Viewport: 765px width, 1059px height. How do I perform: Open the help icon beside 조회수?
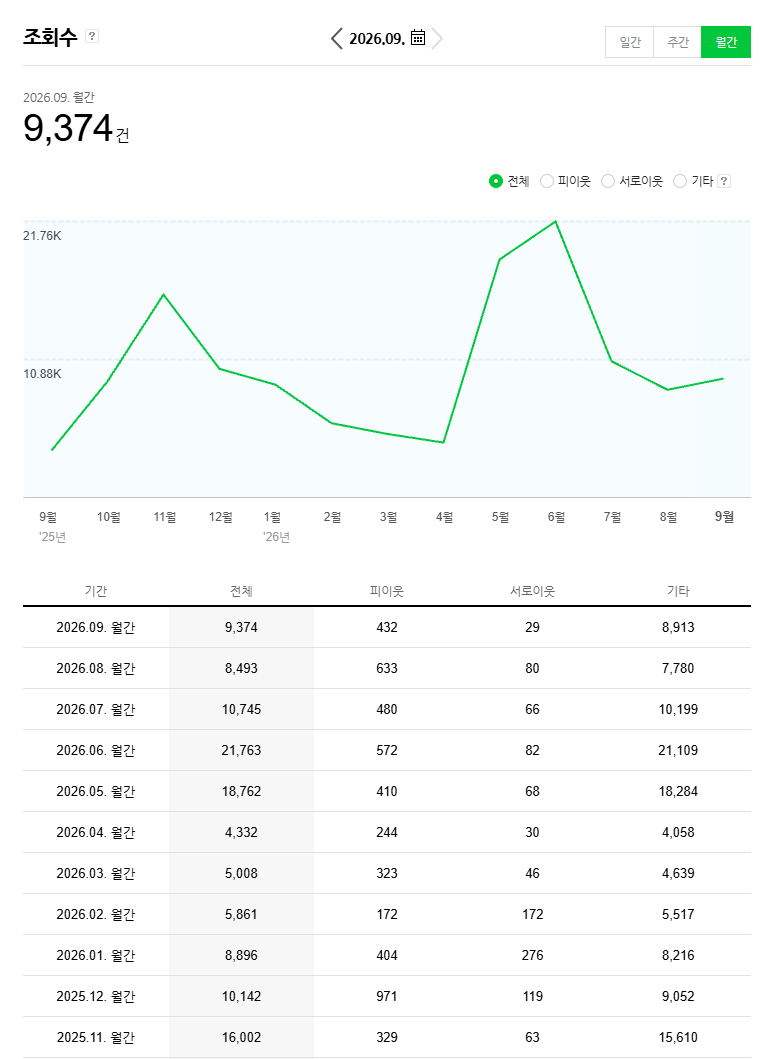coord(93,36)
